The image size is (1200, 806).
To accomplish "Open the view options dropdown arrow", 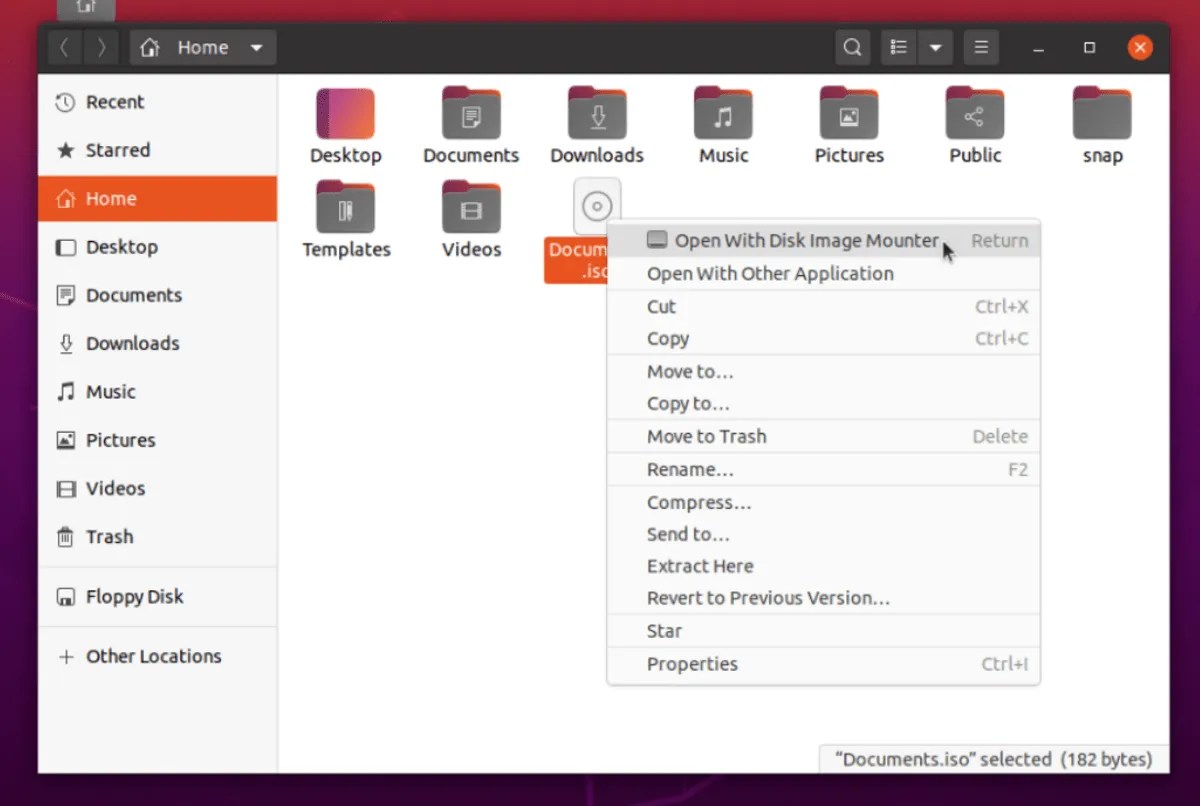I will [x=936, y=47].
